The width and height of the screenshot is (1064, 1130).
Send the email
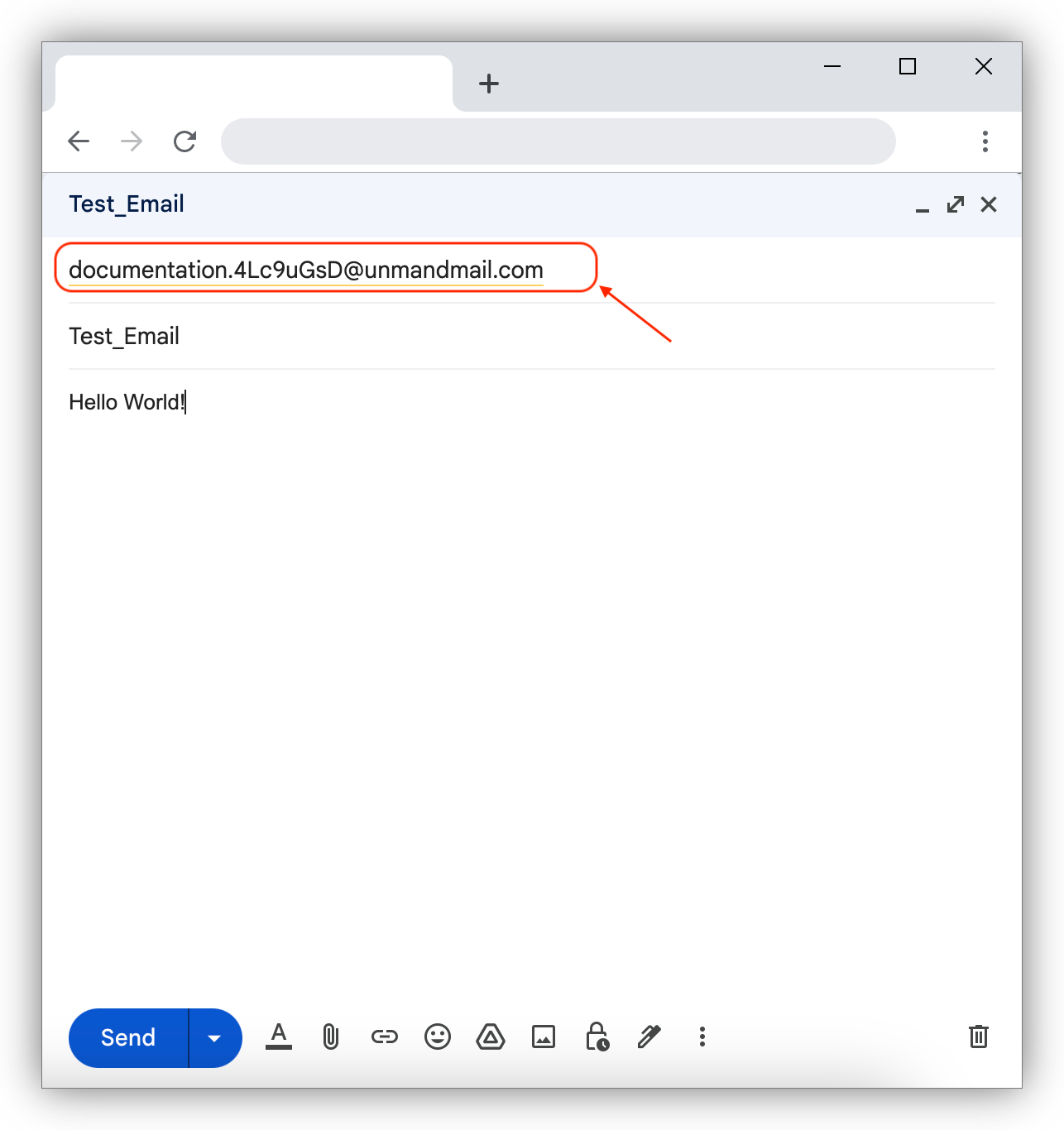(x=127, y=1037)
